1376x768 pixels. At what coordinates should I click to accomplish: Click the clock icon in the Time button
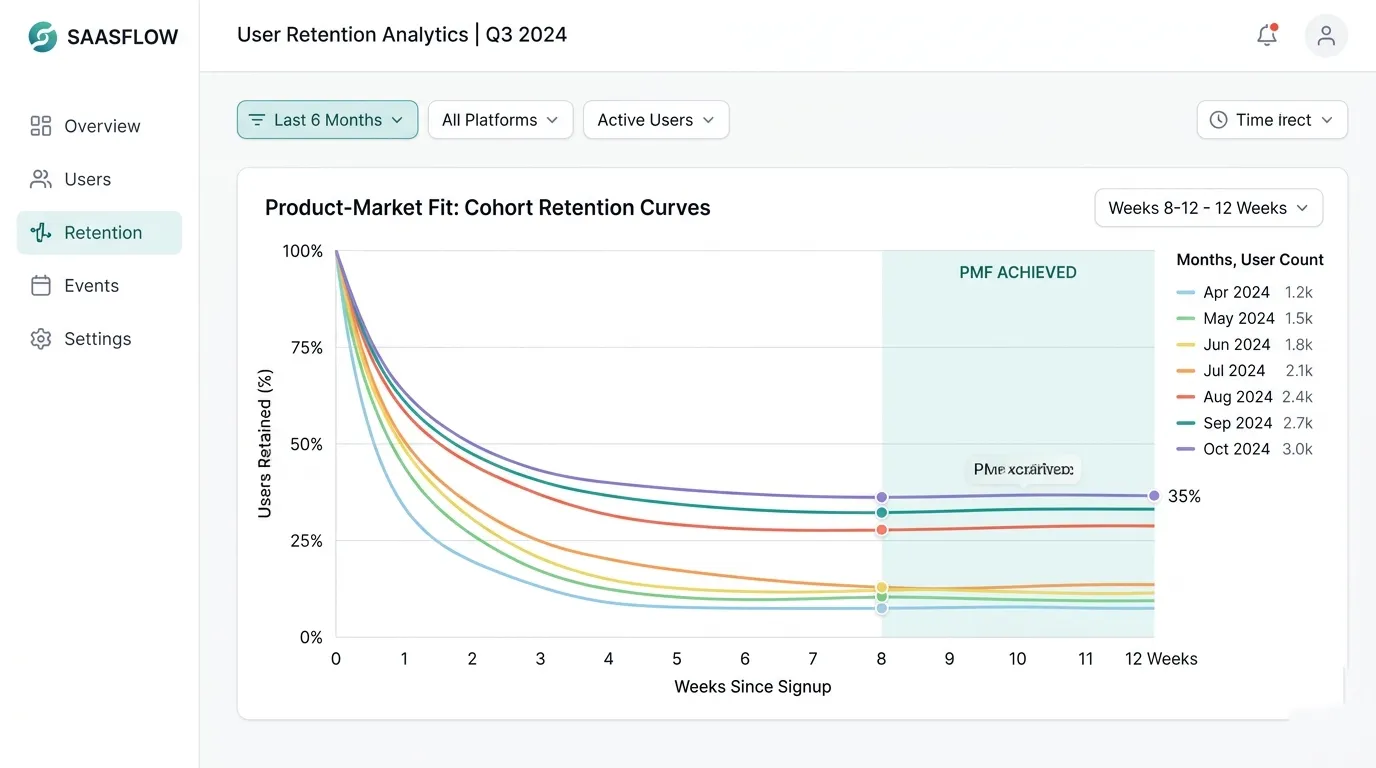tap(1218, 120)
